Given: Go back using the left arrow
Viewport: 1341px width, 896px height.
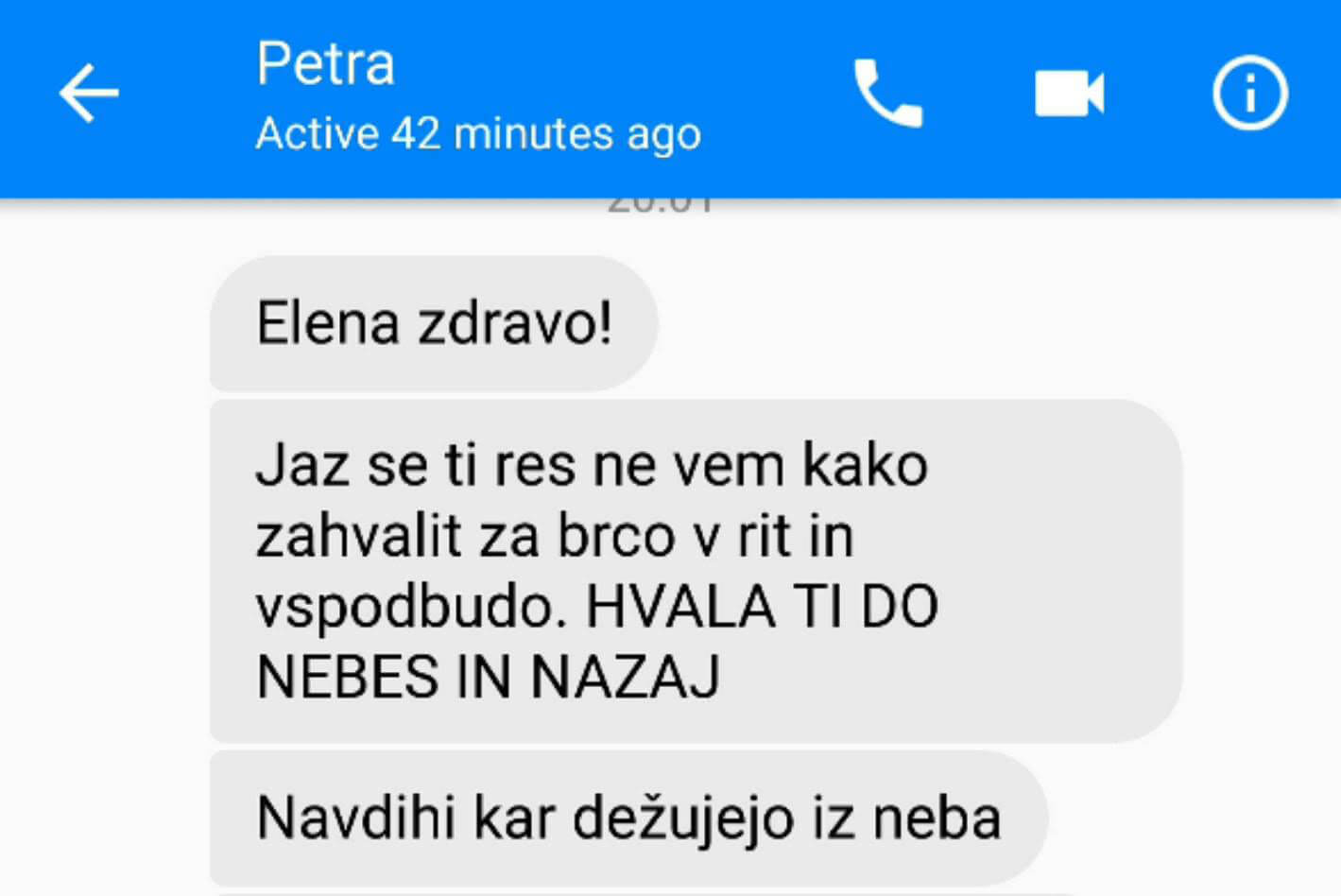Looking at the screenshot, I should click(89, 93).
